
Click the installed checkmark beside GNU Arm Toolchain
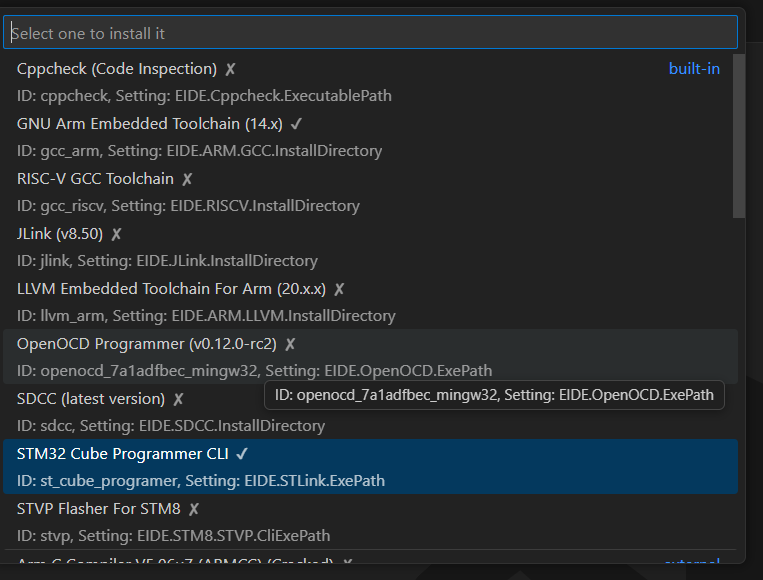[296, 125]
